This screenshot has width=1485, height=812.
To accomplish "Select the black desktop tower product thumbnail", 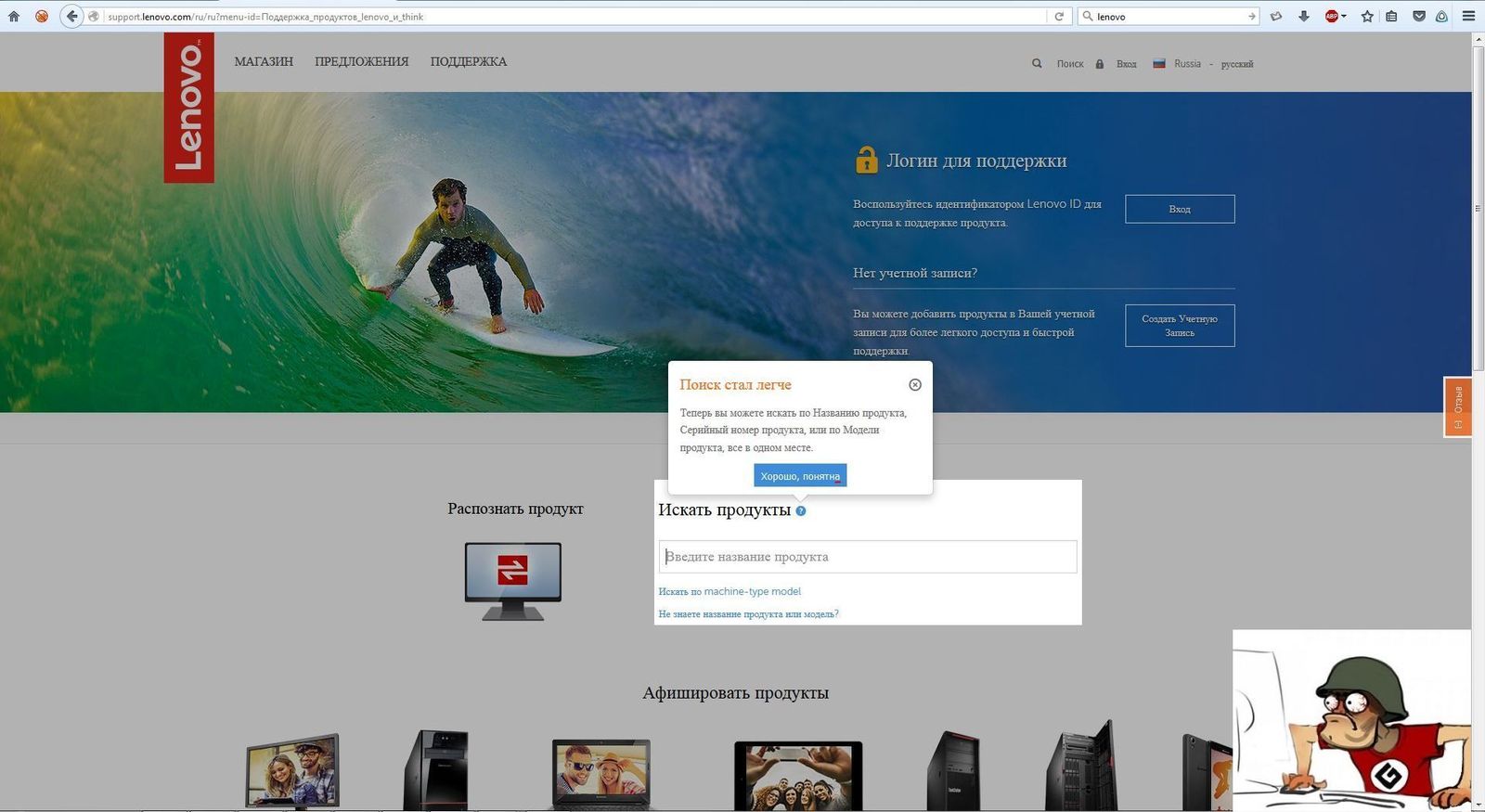I will click(x=436, y=769).
